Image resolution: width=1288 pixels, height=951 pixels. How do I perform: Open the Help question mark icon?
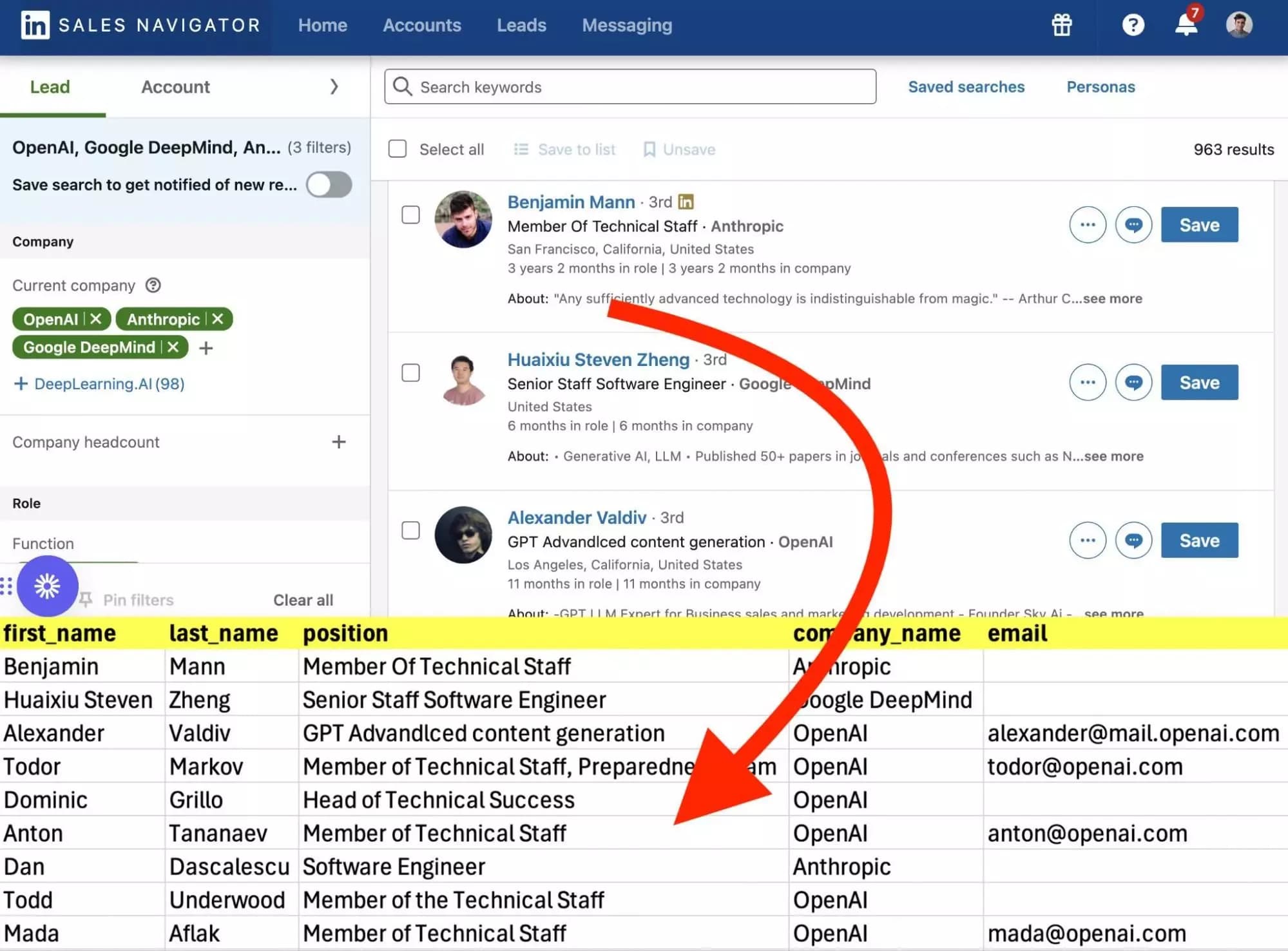(1133, 25)
